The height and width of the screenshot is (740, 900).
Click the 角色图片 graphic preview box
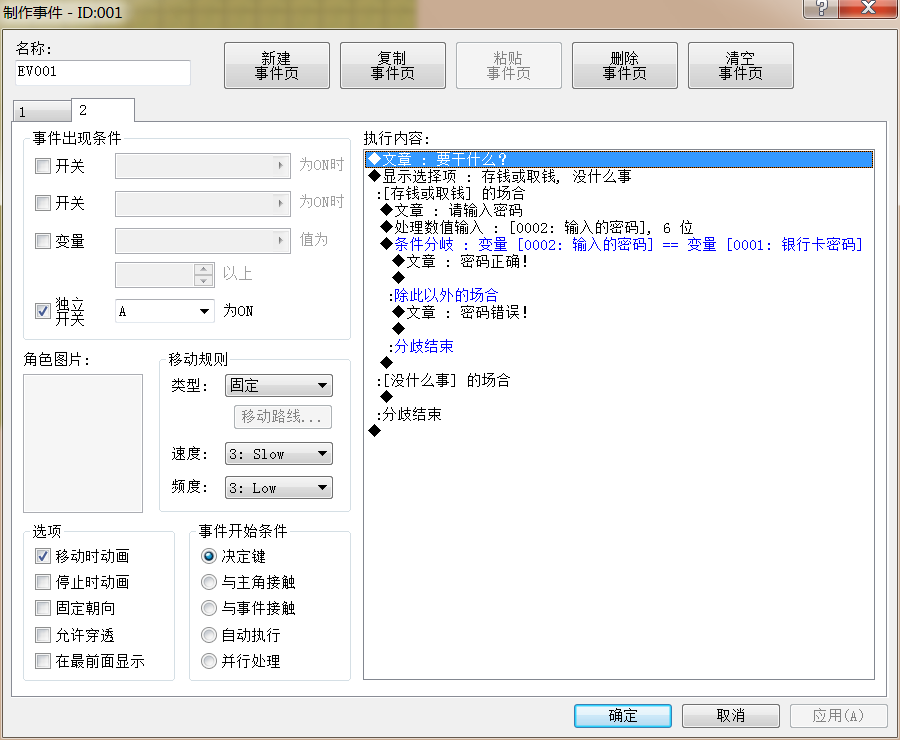[x=83, y=443]
